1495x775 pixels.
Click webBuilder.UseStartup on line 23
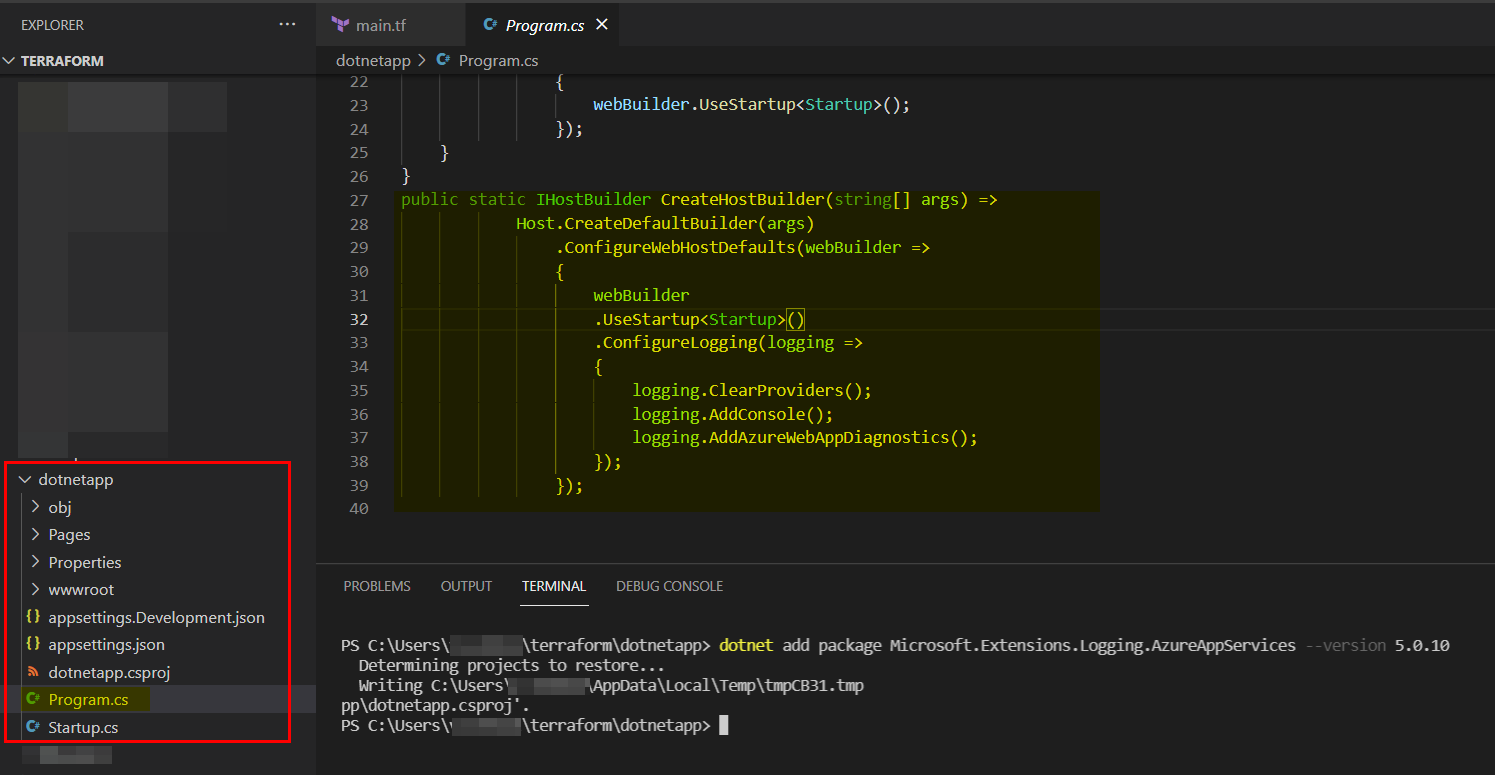pyautogui.click(x=694, y=105)
